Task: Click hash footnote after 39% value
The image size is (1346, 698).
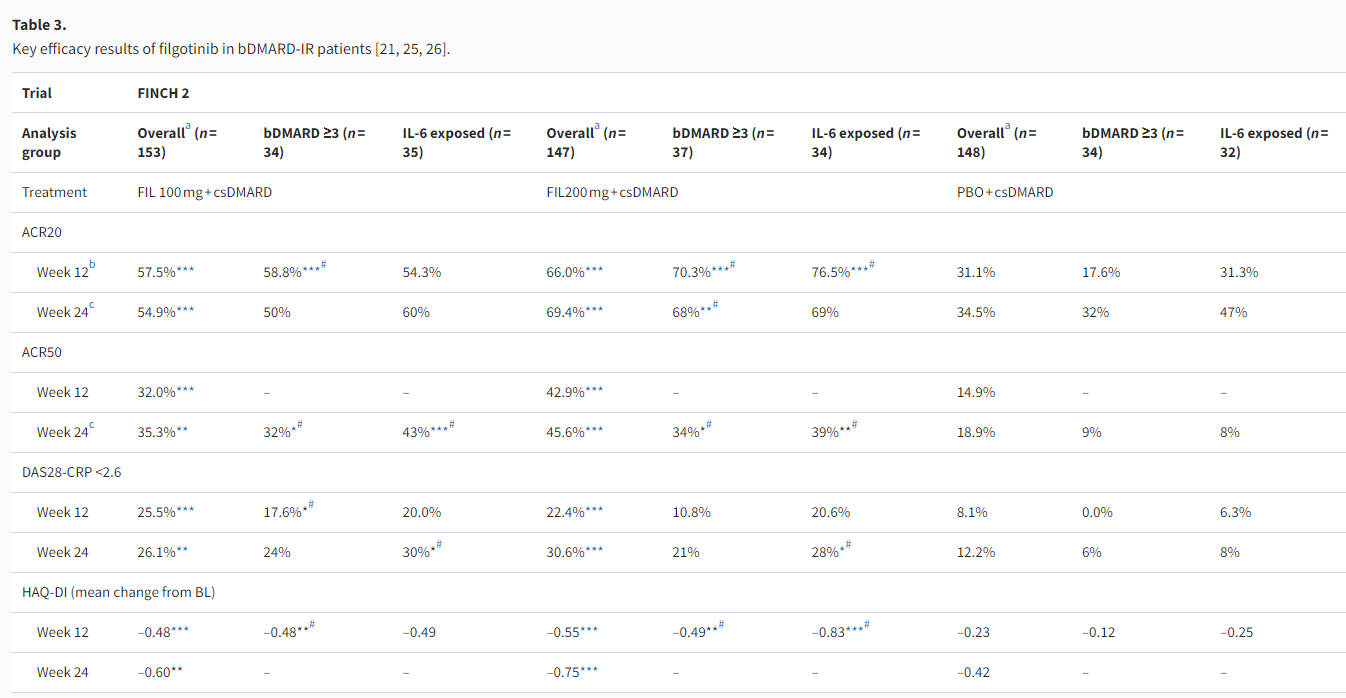Action: coord(853,426)
